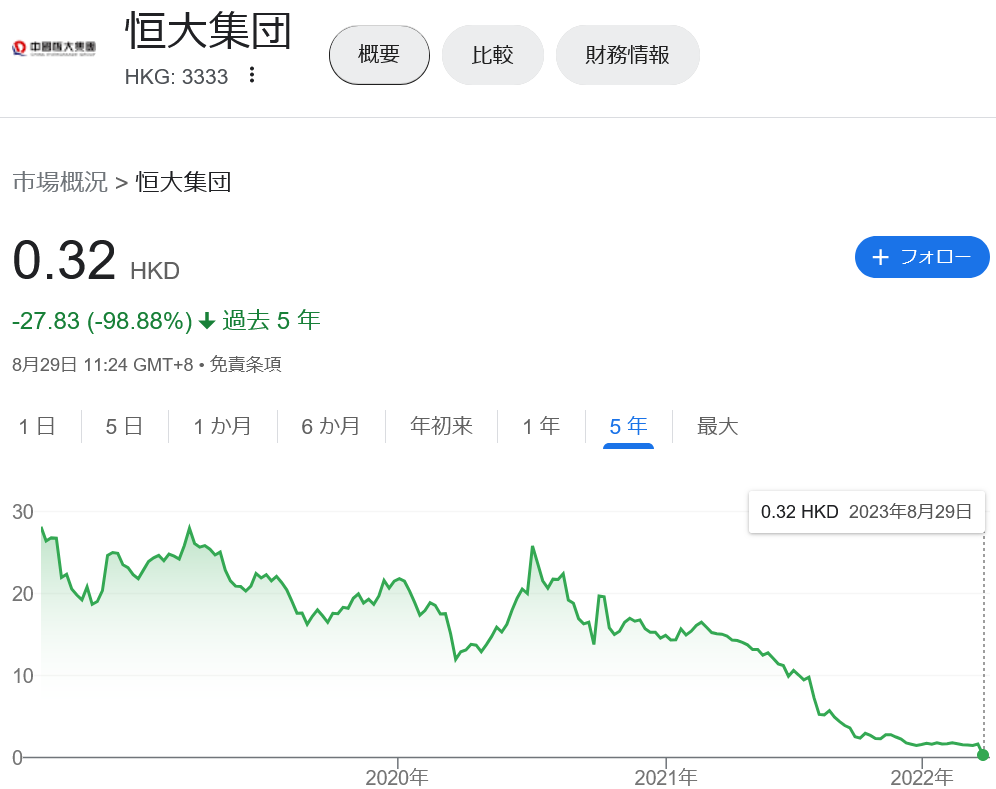The width and height of the screenshot is (996, 789).
Task: Click the 20 y-axis label
Action: click(23, 594)
